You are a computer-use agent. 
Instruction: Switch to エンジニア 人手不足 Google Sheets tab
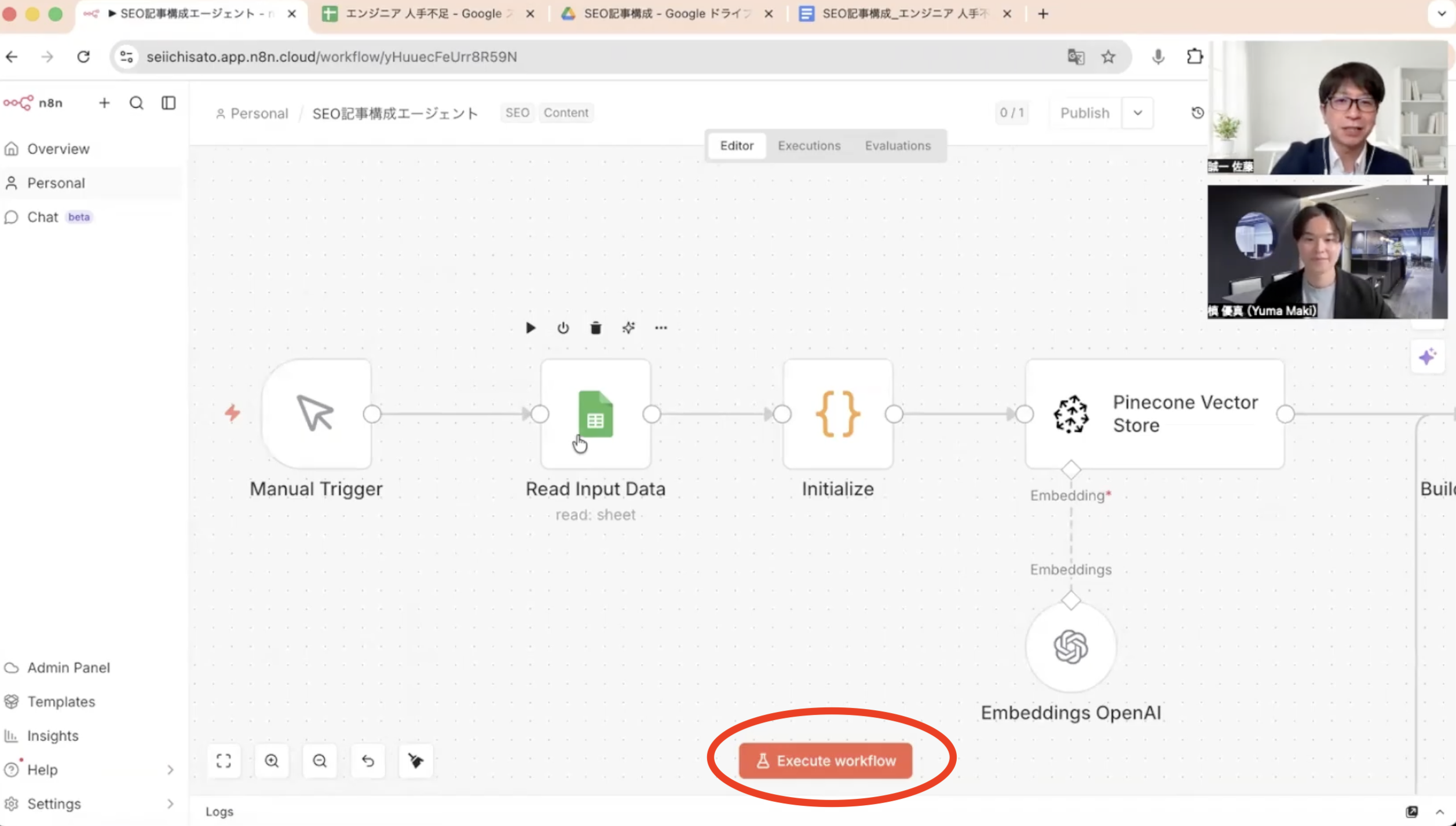(x=427, y=14)
